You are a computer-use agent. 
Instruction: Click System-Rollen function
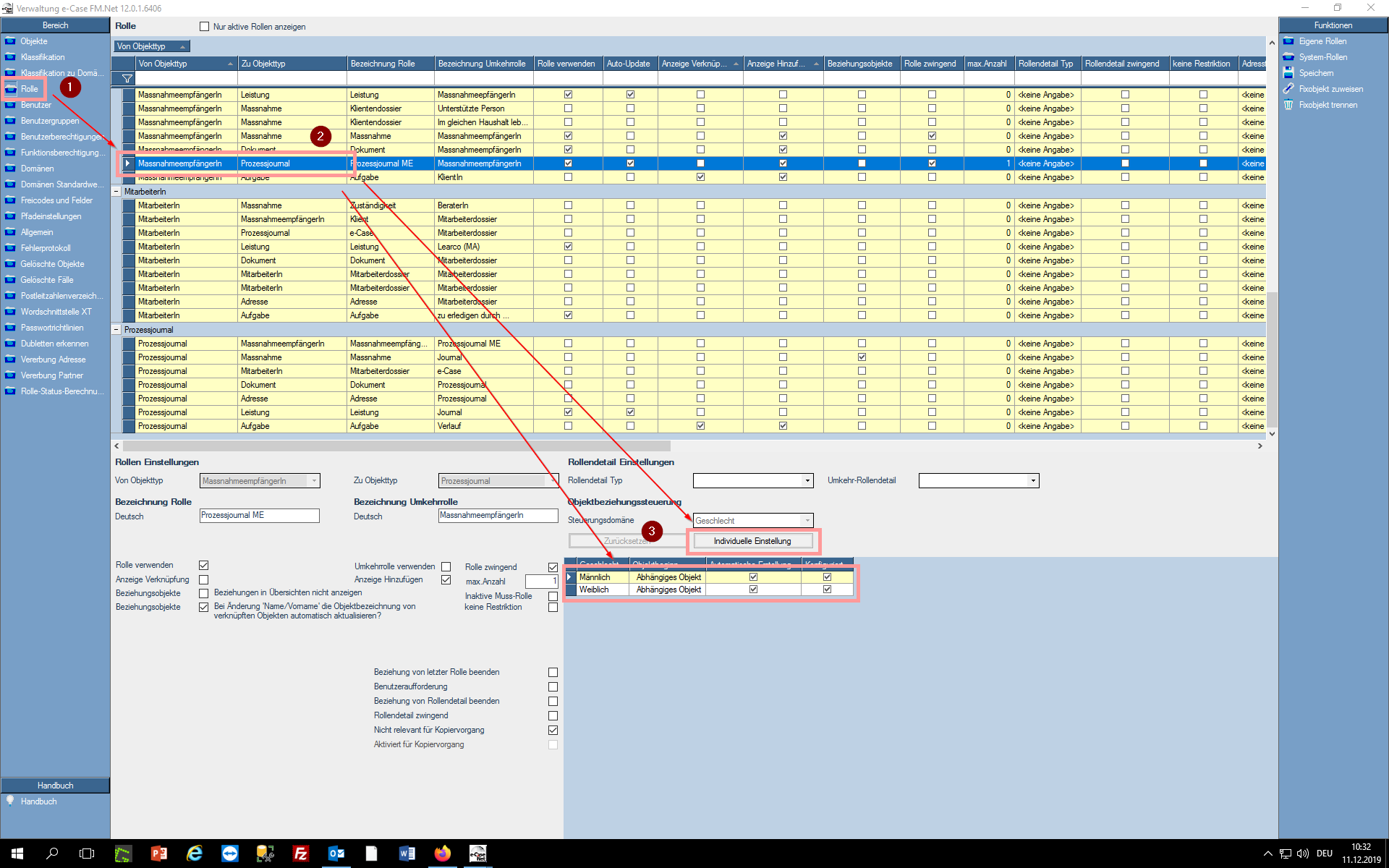click(x=1323, y=57)
